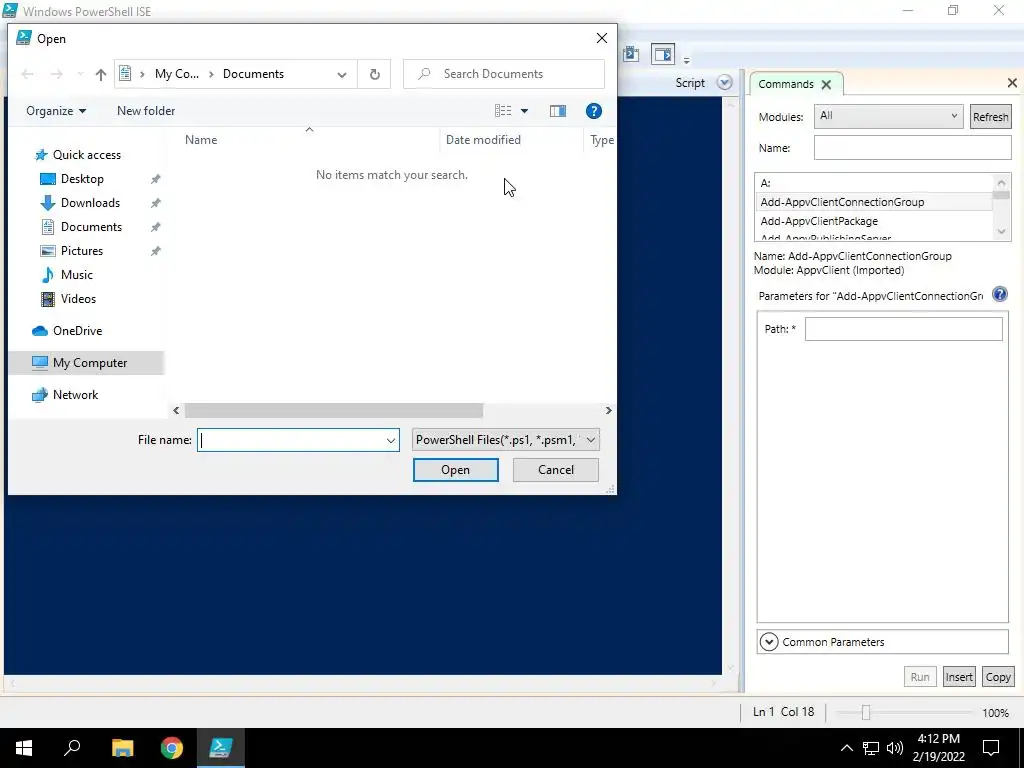Click the volume speaker tray icon
The image size is (1024, 768).
point(895,748)
